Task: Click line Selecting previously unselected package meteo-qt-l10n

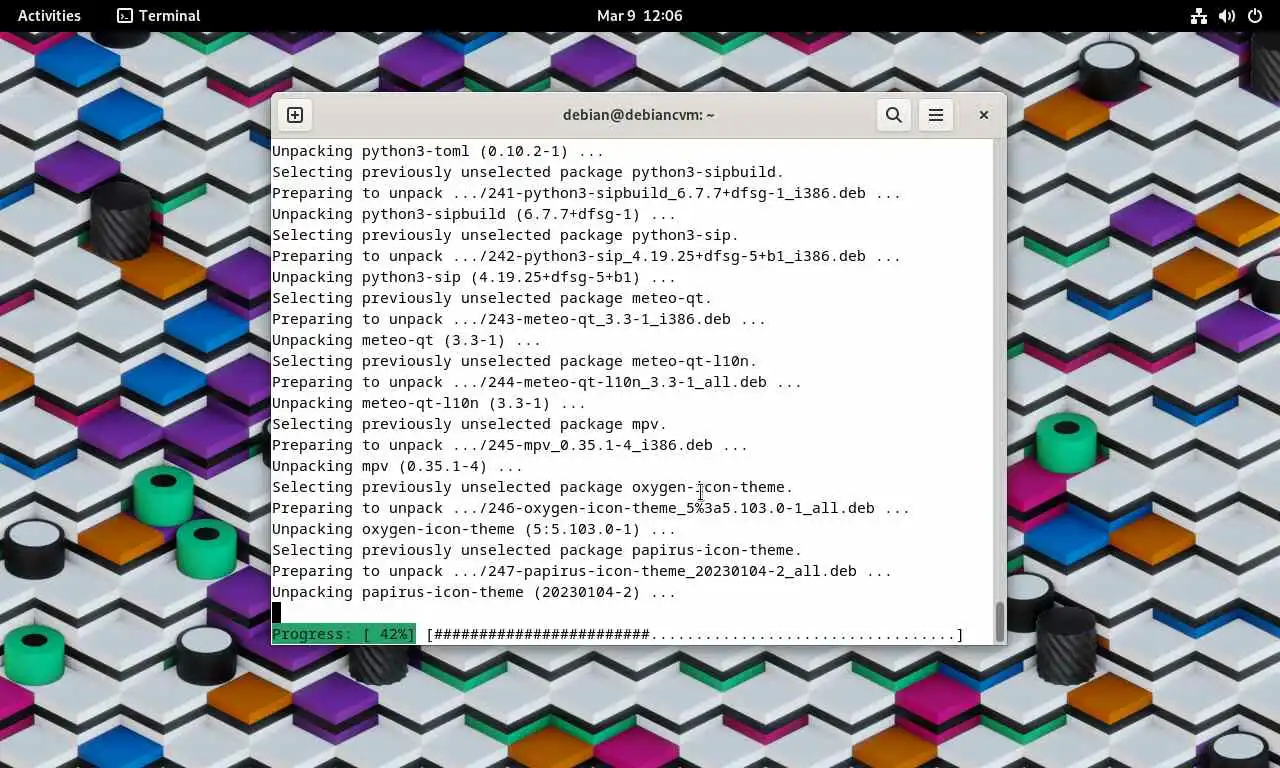Action: [515, 361]
